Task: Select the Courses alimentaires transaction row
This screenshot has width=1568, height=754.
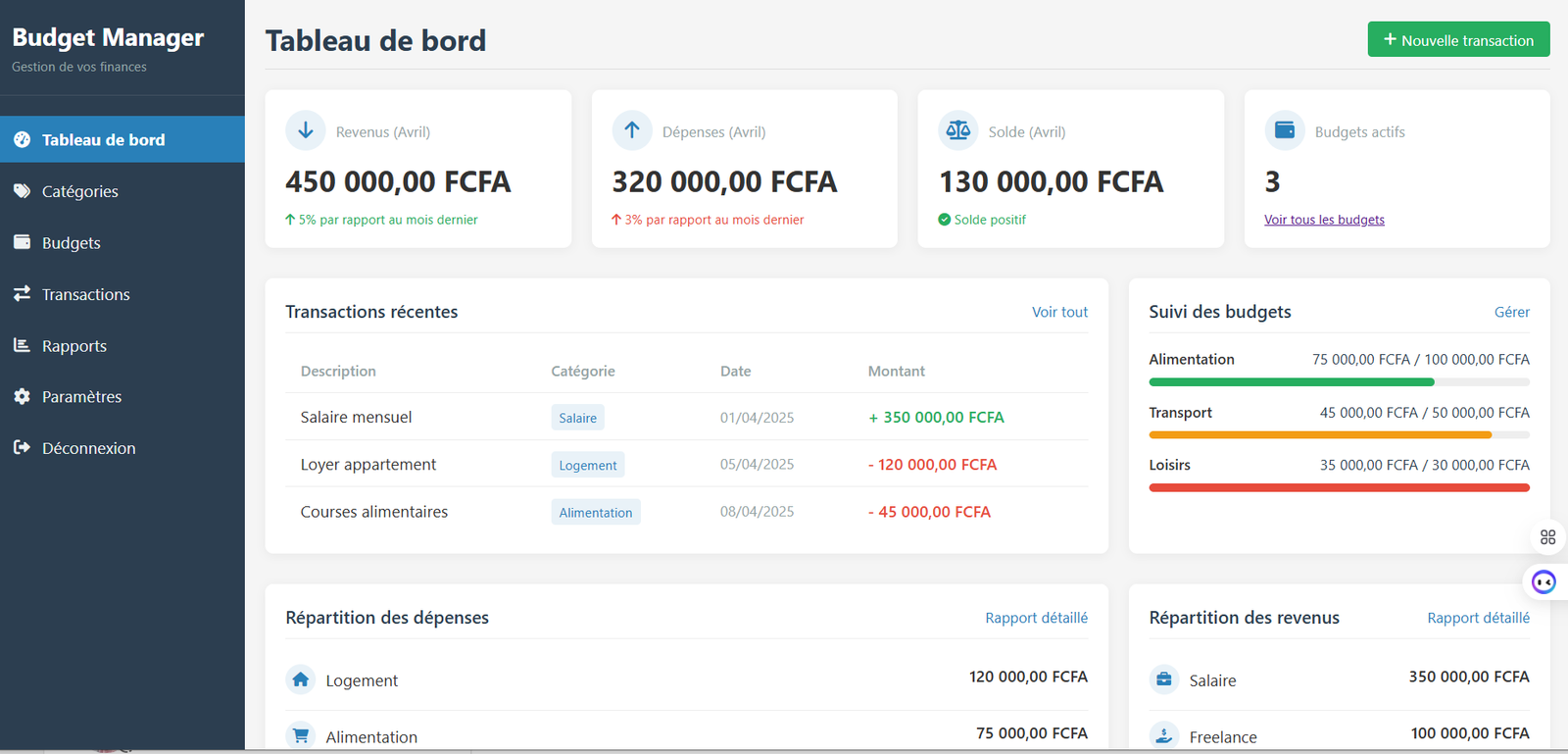Action: pyautogui.click(x=686, y=511)
